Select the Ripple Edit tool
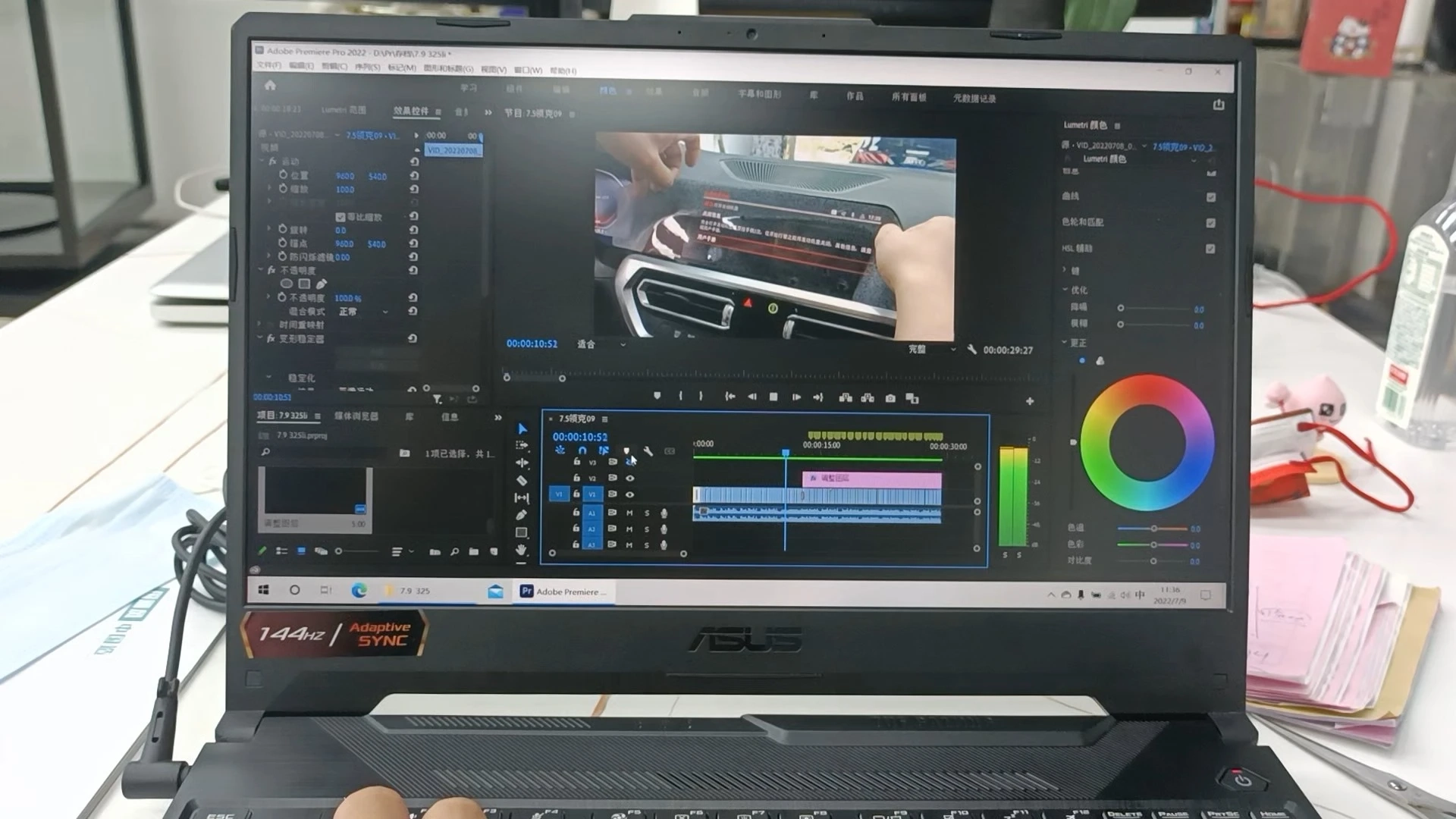Screen dimensions: 1456x819 click(x=522, y=463)
